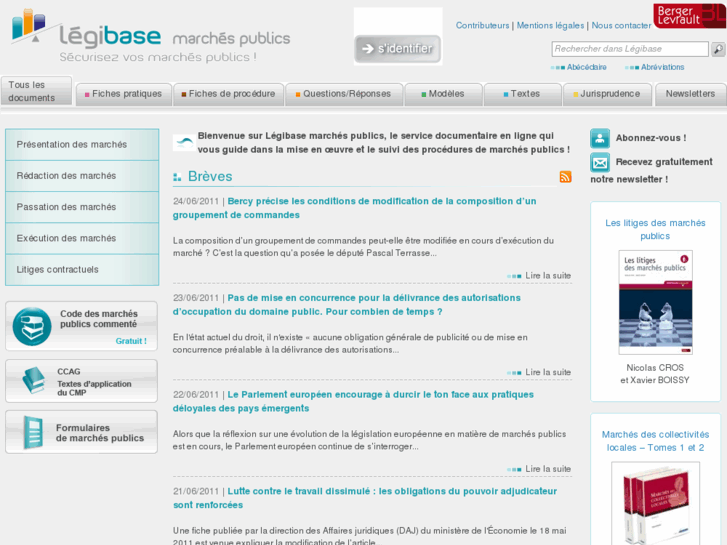Click the Légibase marchés publics logo

point(151,35)
